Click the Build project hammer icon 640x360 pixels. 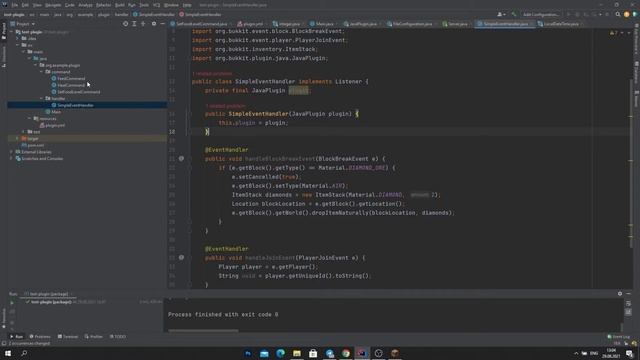[513, 14]
